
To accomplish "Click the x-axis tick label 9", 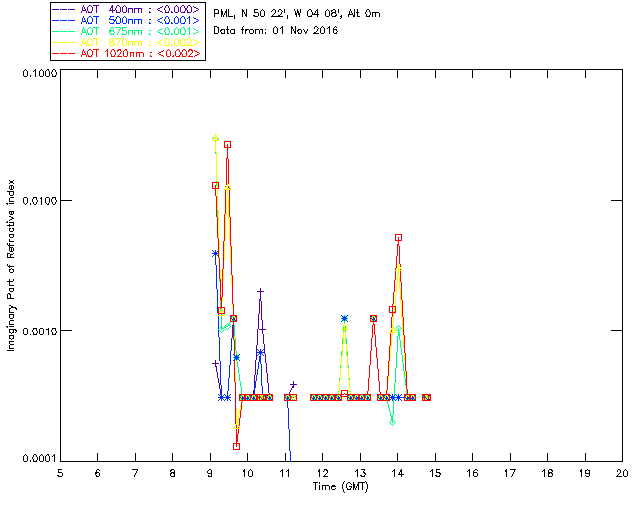I will (x=210, y=473).
